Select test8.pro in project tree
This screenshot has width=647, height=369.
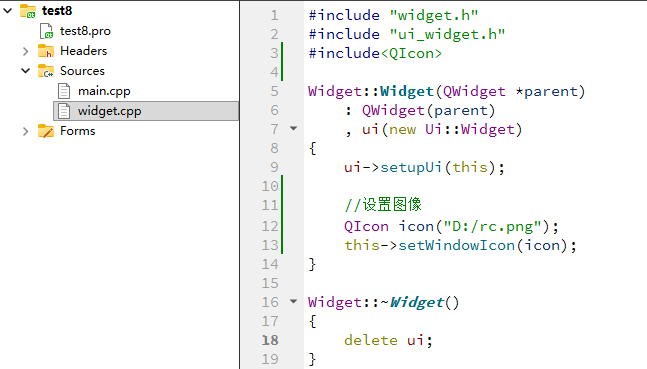[x=85, y=31]
